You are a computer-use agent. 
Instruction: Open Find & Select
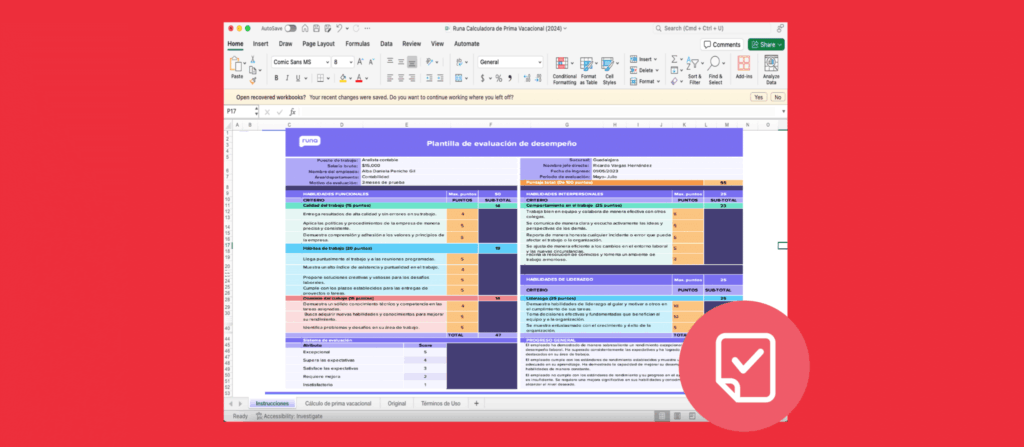[x=715, y=66]
